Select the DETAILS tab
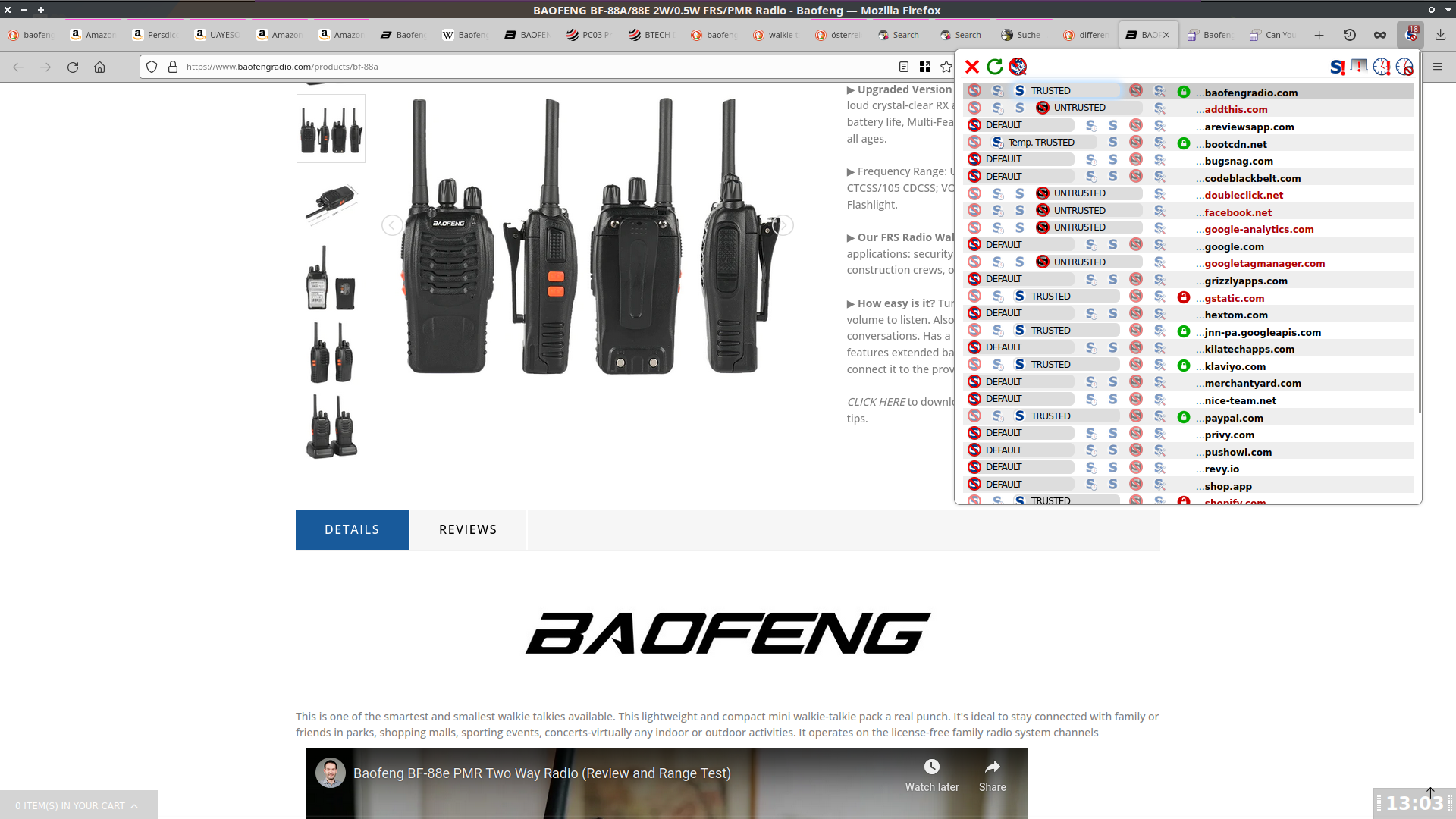The width and height of the screenshot is (1456, 819). coord(352,529)
